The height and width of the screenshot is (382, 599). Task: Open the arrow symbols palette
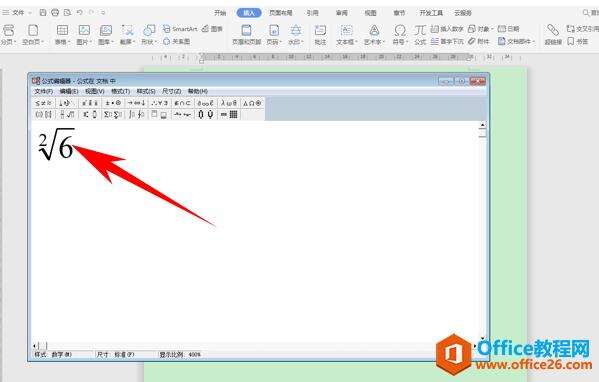[x=136, y=103]
